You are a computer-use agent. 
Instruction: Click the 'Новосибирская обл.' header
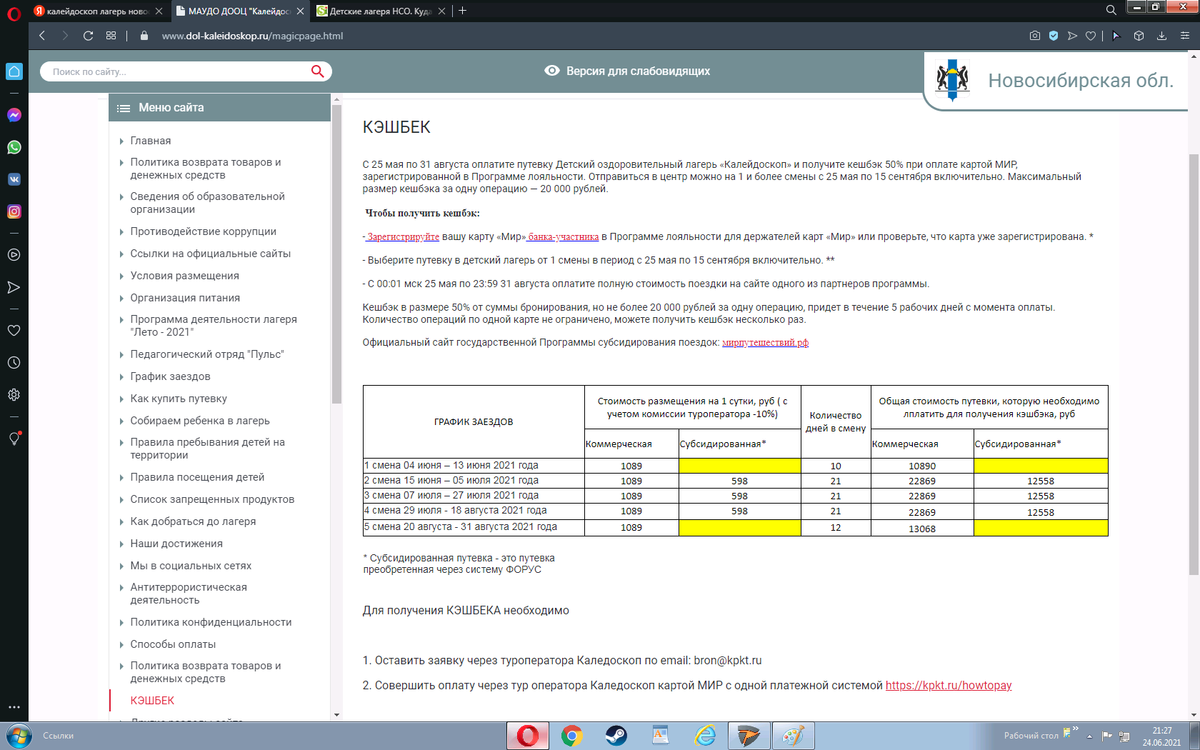coord(1081,81)
